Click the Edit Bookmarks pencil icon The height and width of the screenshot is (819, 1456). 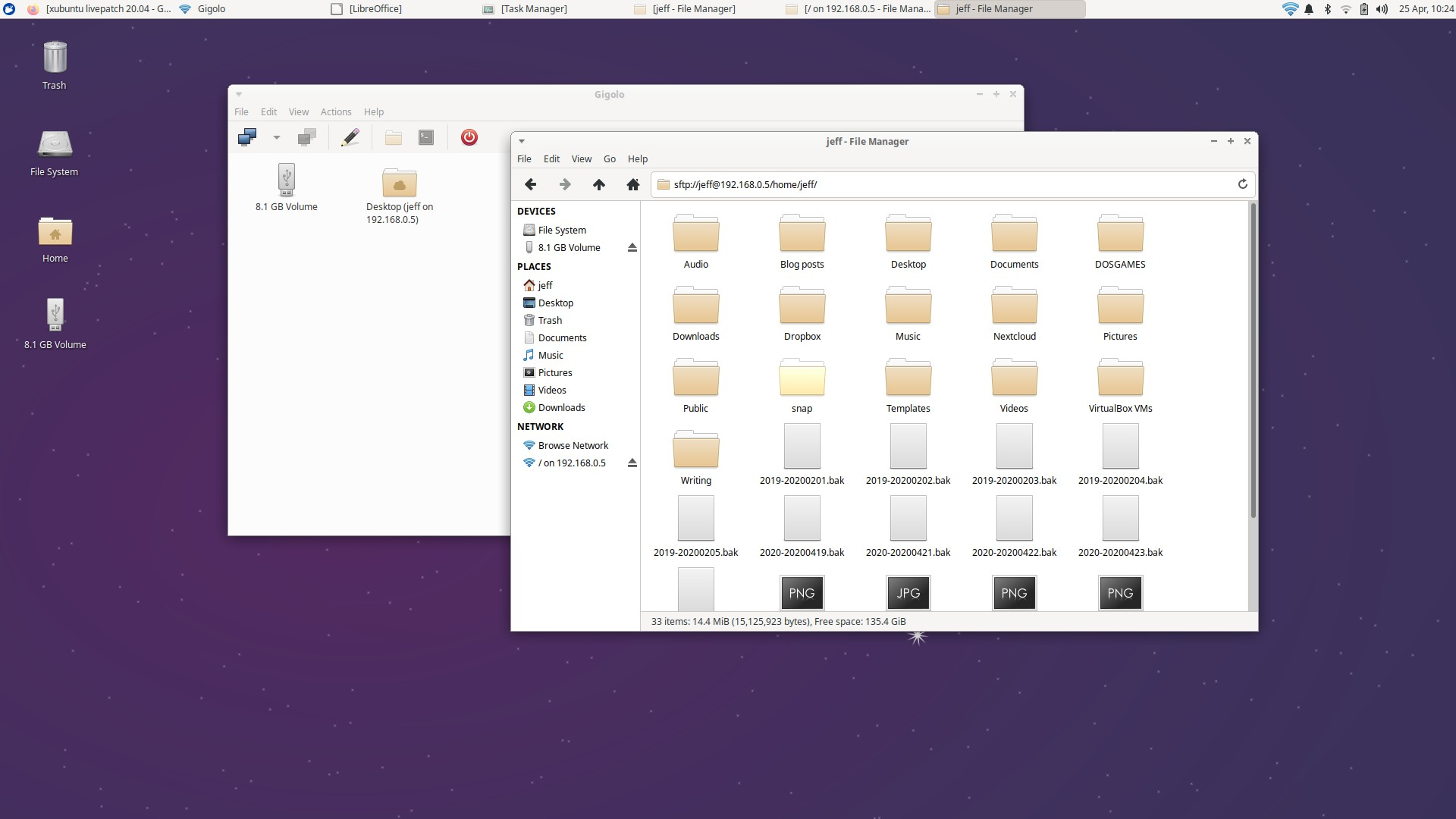[x=350, y=137]
